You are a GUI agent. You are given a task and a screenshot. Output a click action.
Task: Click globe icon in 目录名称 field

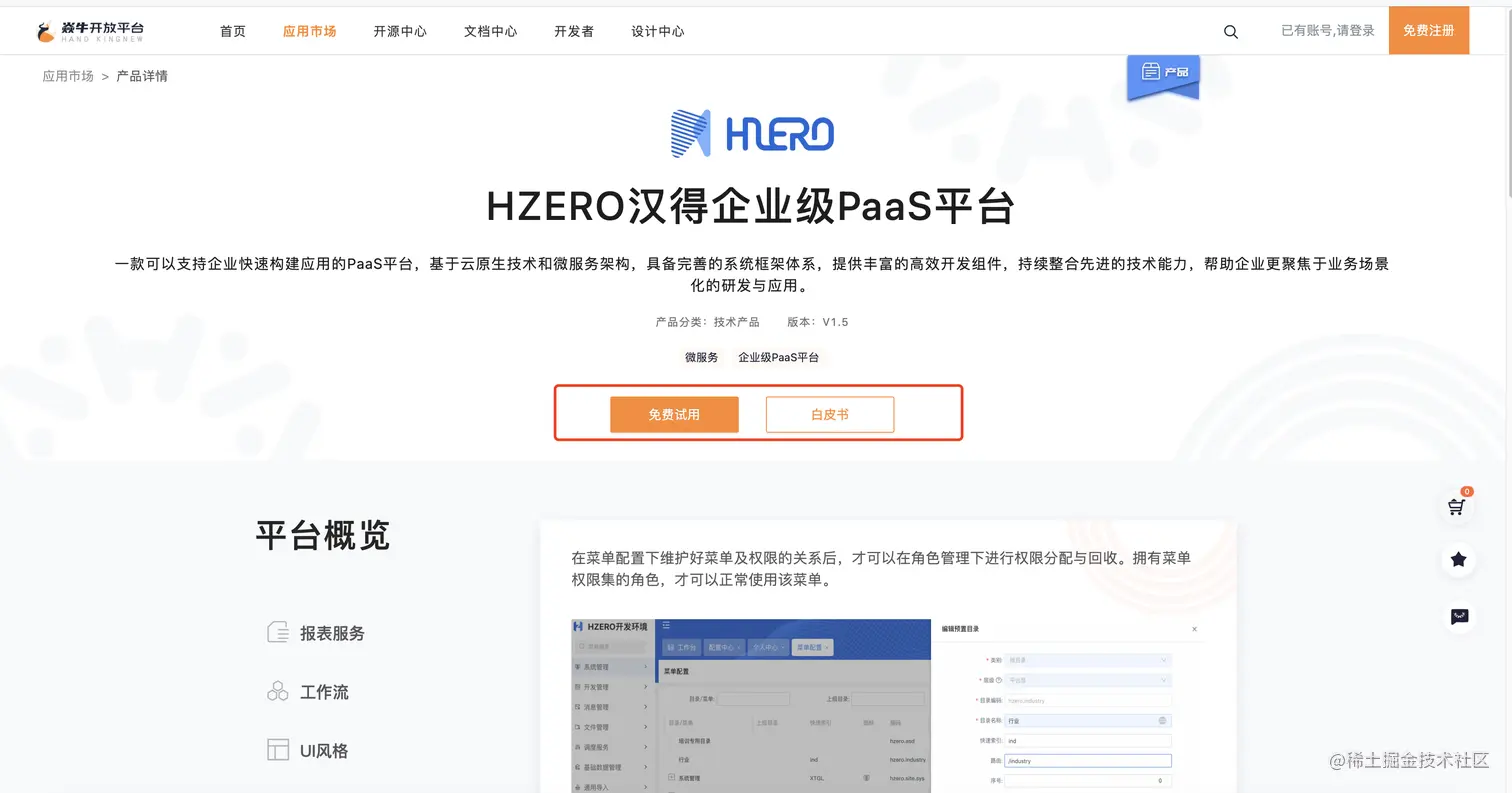[x=1162, y=720]
